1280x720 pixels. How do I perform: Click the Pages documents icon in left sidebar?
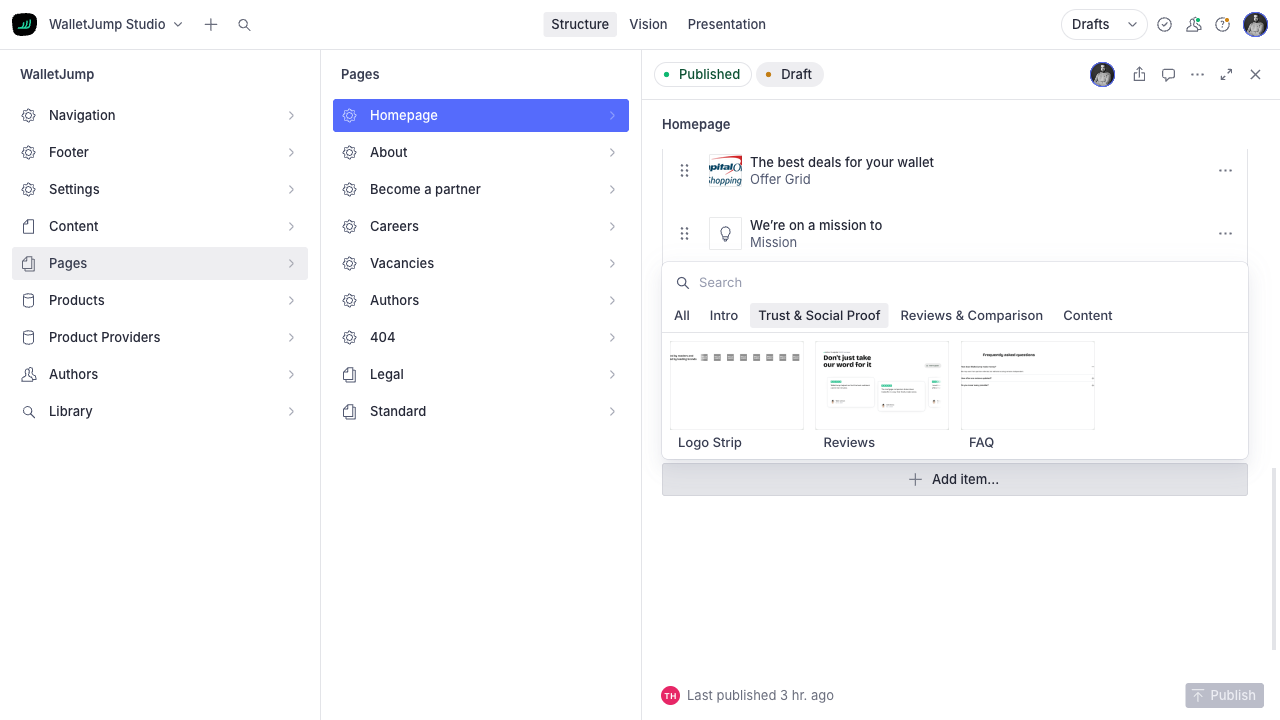point(29,263)
